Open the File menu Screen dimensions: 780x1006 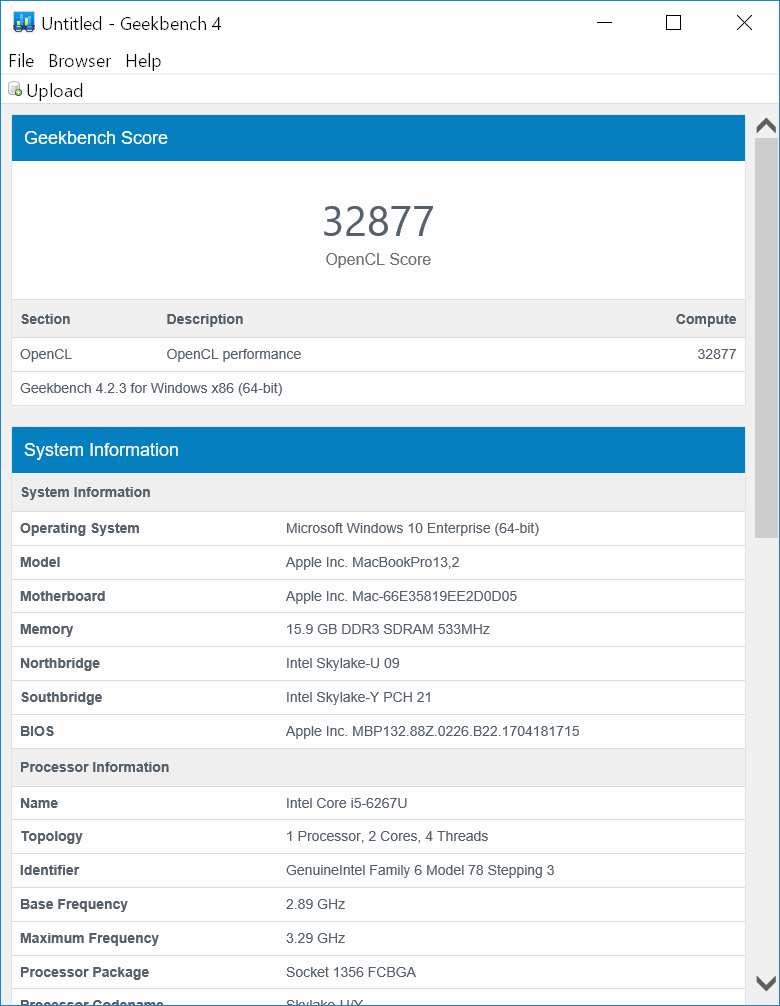(x=21, y=61)
